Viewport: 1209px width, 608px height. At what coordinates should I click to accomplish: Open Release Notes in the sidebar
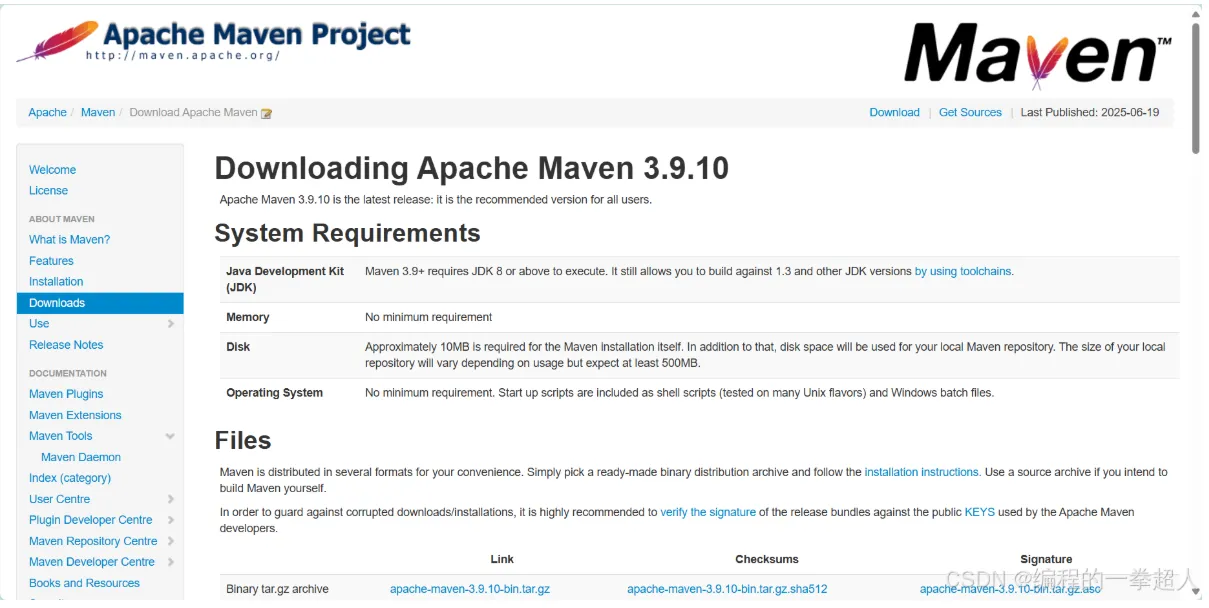pos(66,345)
